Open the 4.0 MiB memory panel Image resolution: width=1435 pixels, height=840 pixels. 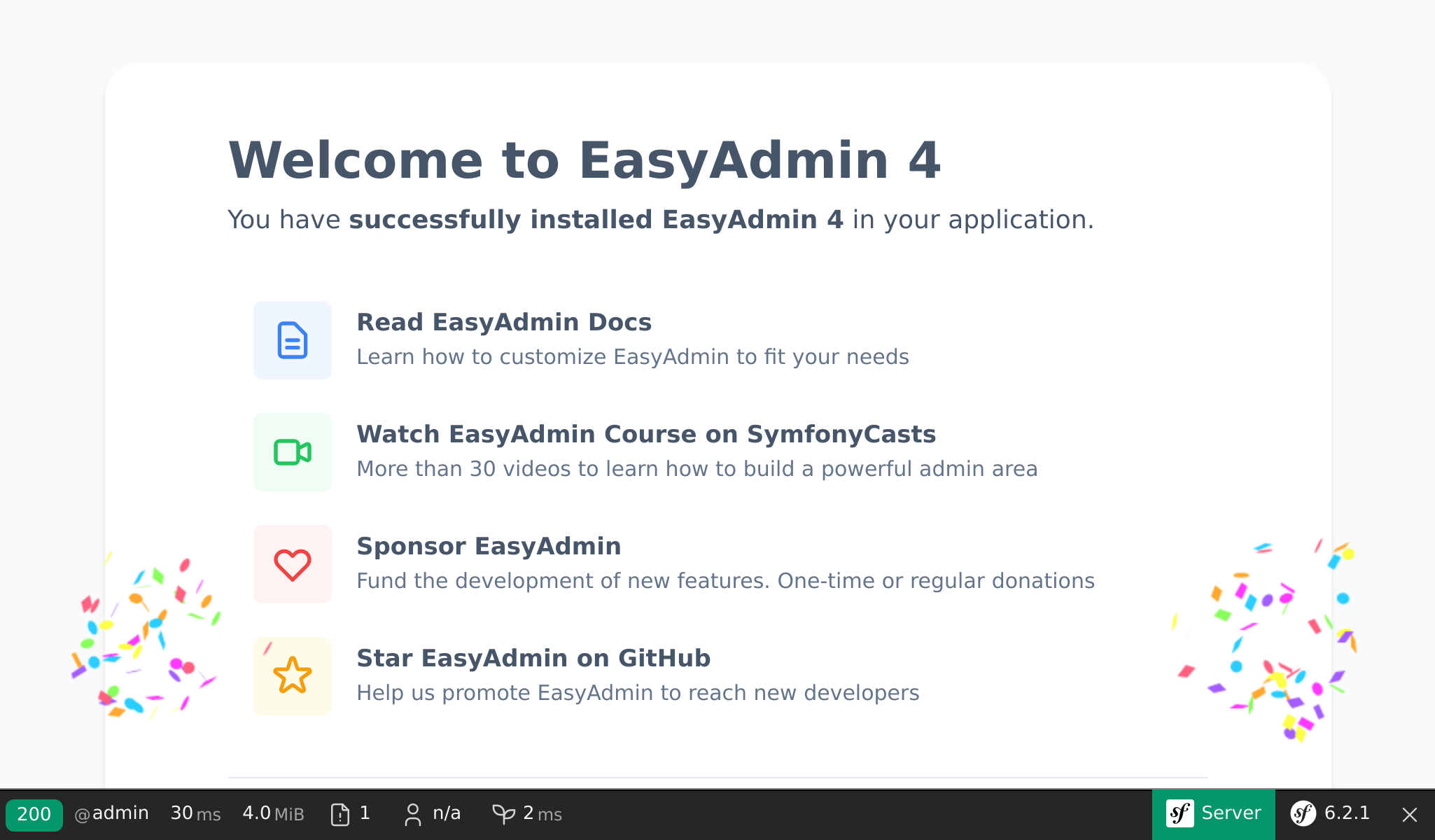[x=273, y=813]
